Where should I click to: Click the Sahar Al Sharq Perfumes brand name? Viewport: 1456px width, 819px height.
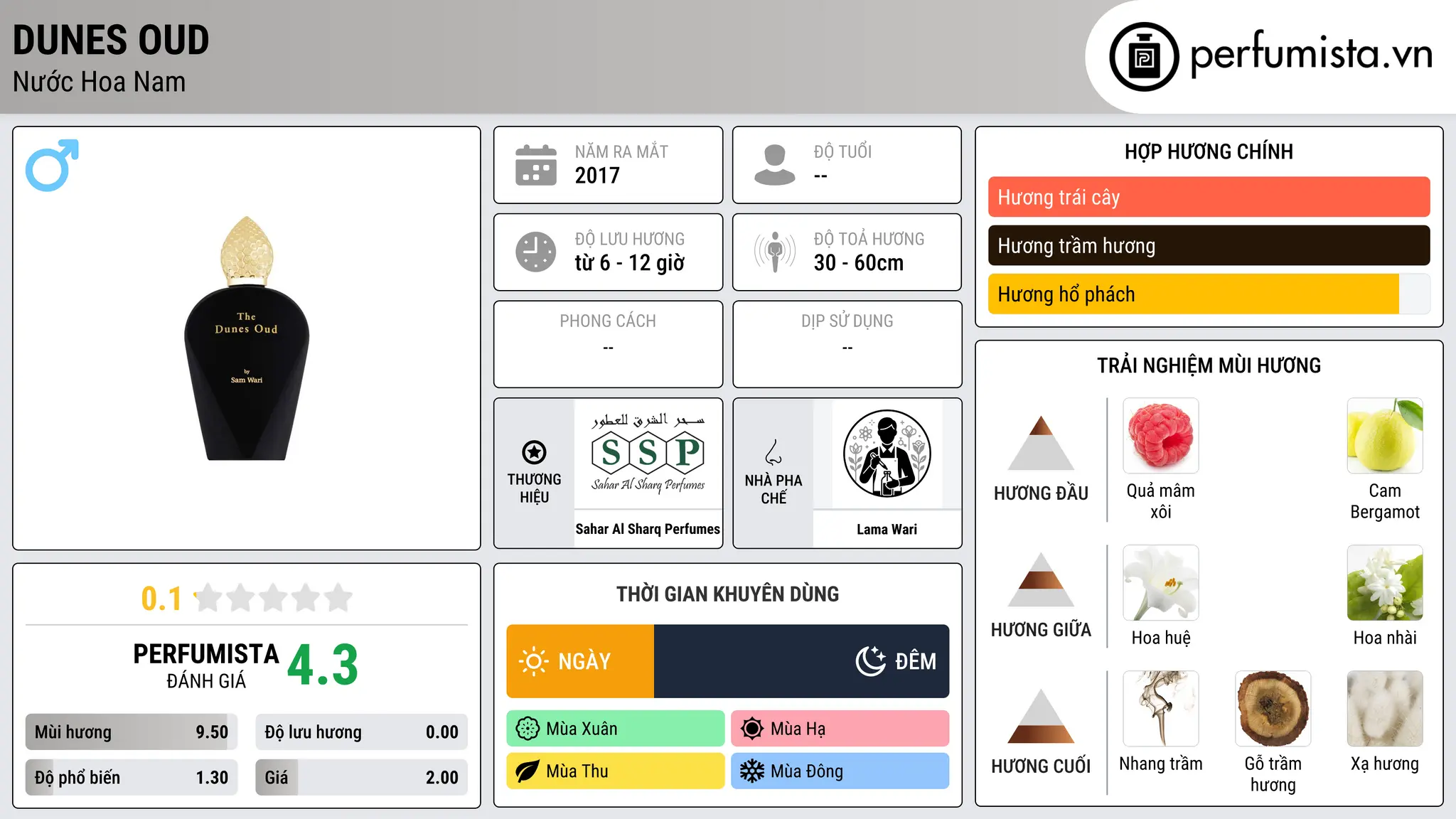[648, 529]
